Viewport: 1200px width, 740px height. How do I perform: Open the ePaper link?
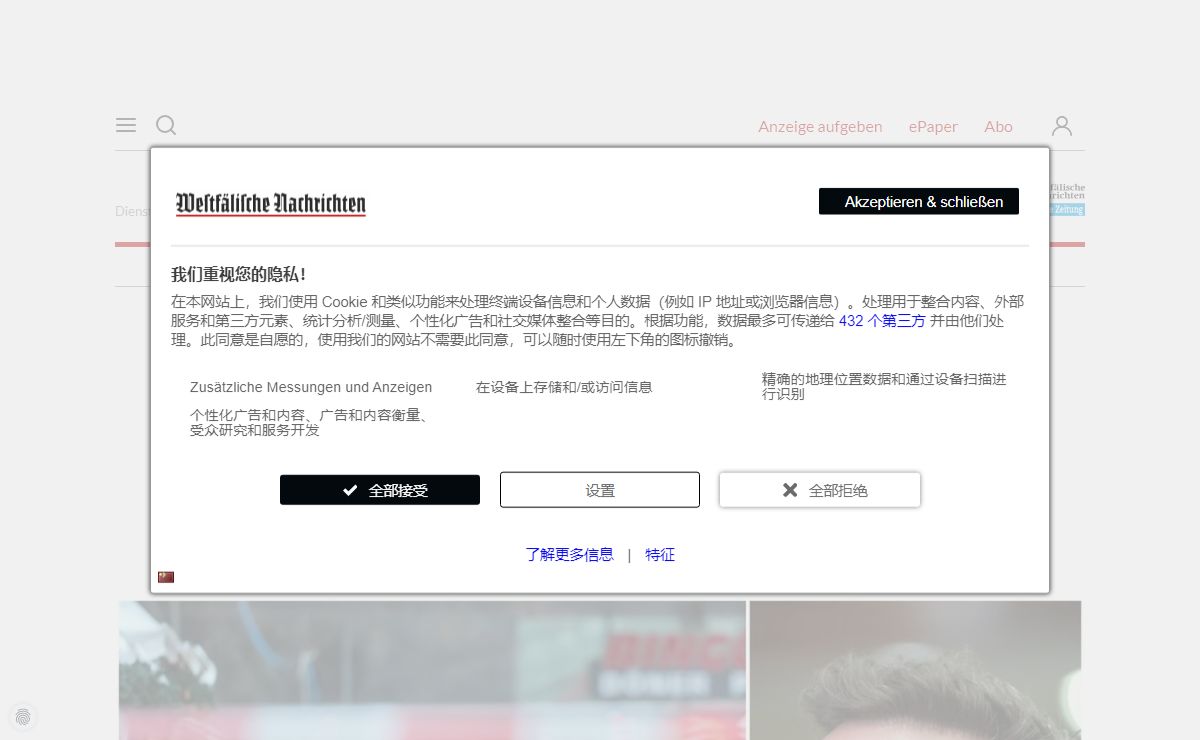pos(933,126)
